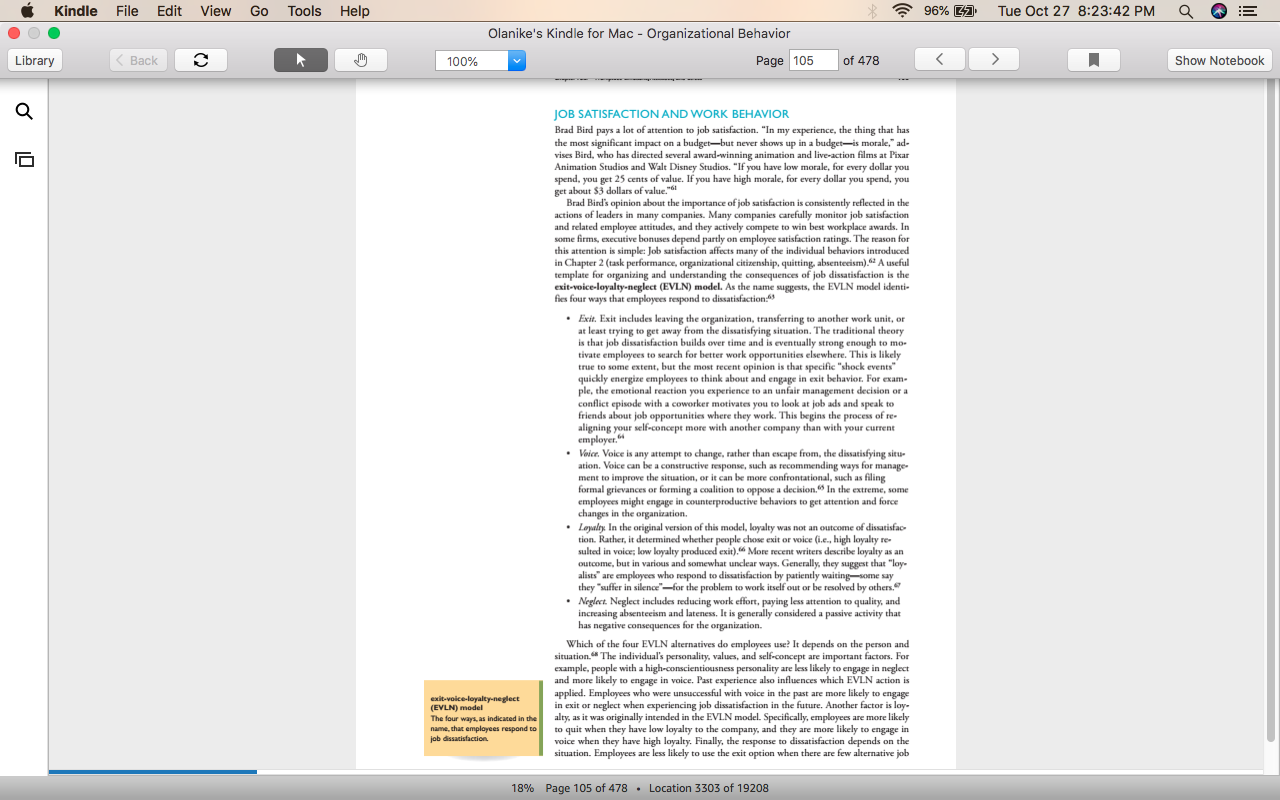Click the menu bar clock Tue Oct 27
The height and width of the screenshot is (800, 1280).
pos(1076,11)
